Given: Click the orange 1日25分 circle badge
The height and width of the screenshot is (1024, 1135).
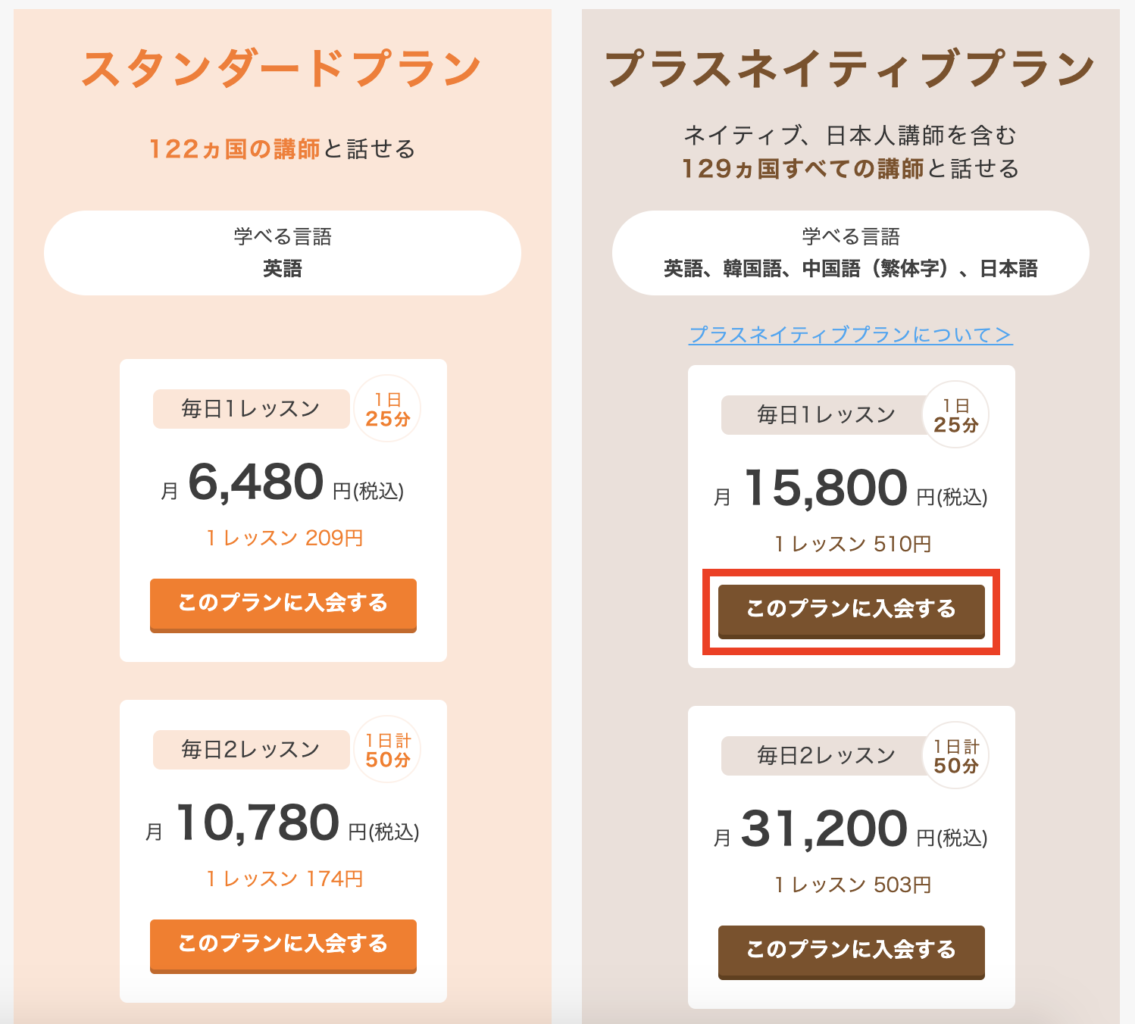Looking at the screenshot, I should [387, 409].
